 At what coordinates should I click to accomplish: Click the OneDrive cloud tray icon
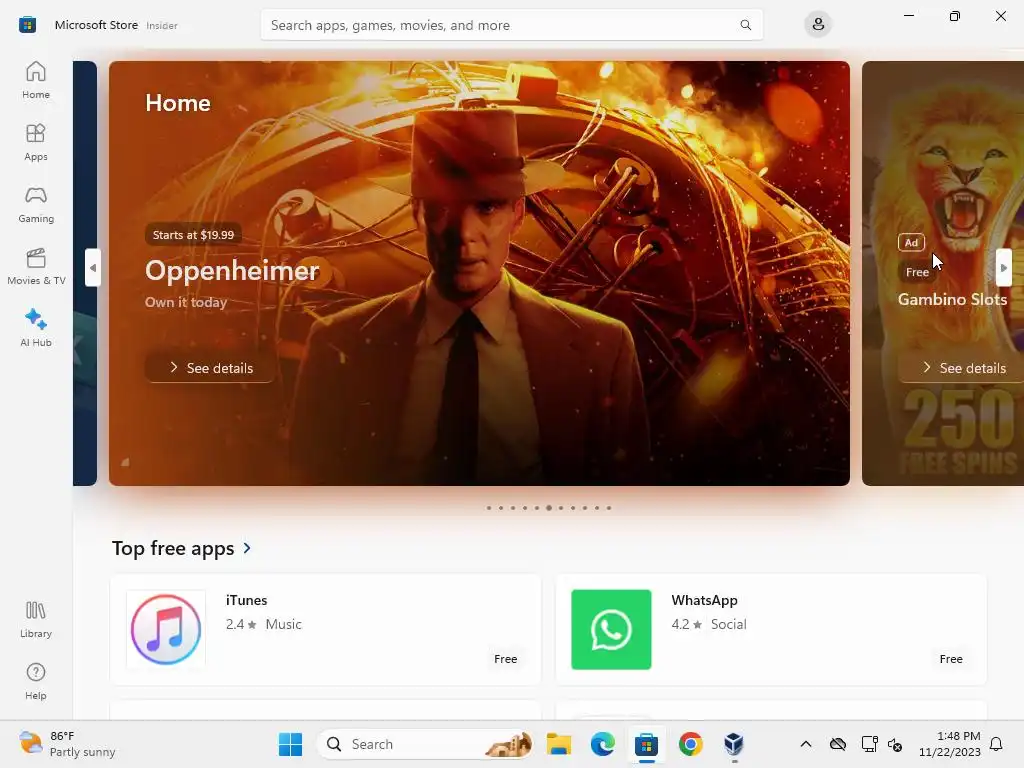tap(838, 744)
